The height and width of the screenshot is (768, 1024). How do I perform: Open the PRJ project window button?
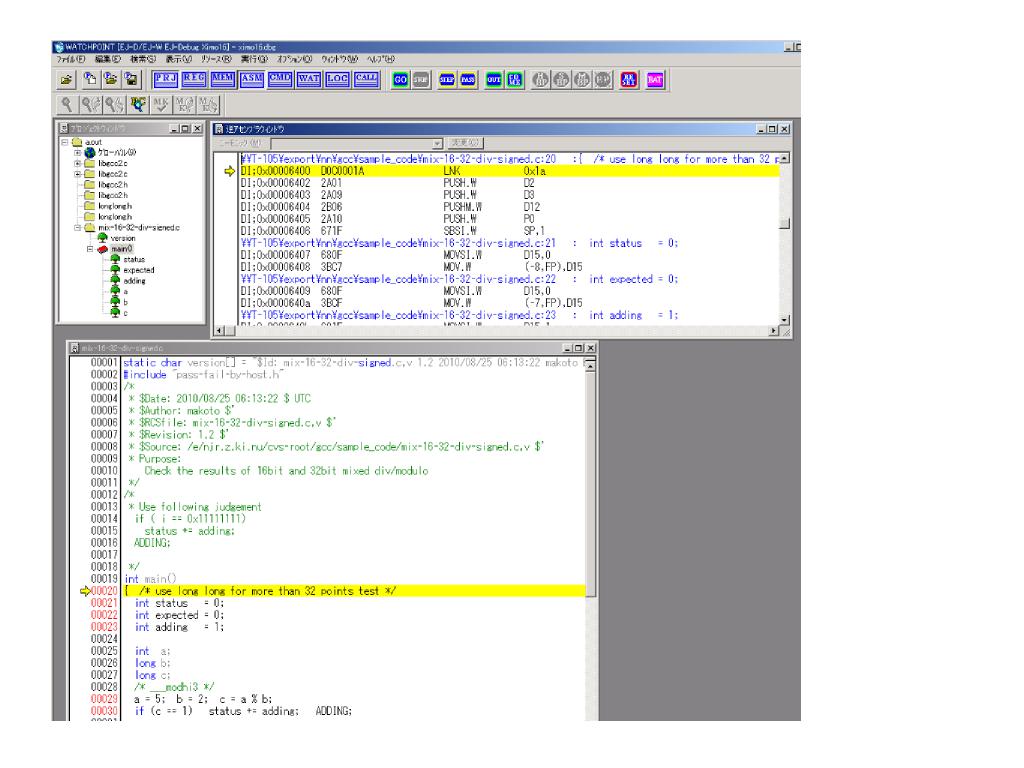[x=165, y=79]
